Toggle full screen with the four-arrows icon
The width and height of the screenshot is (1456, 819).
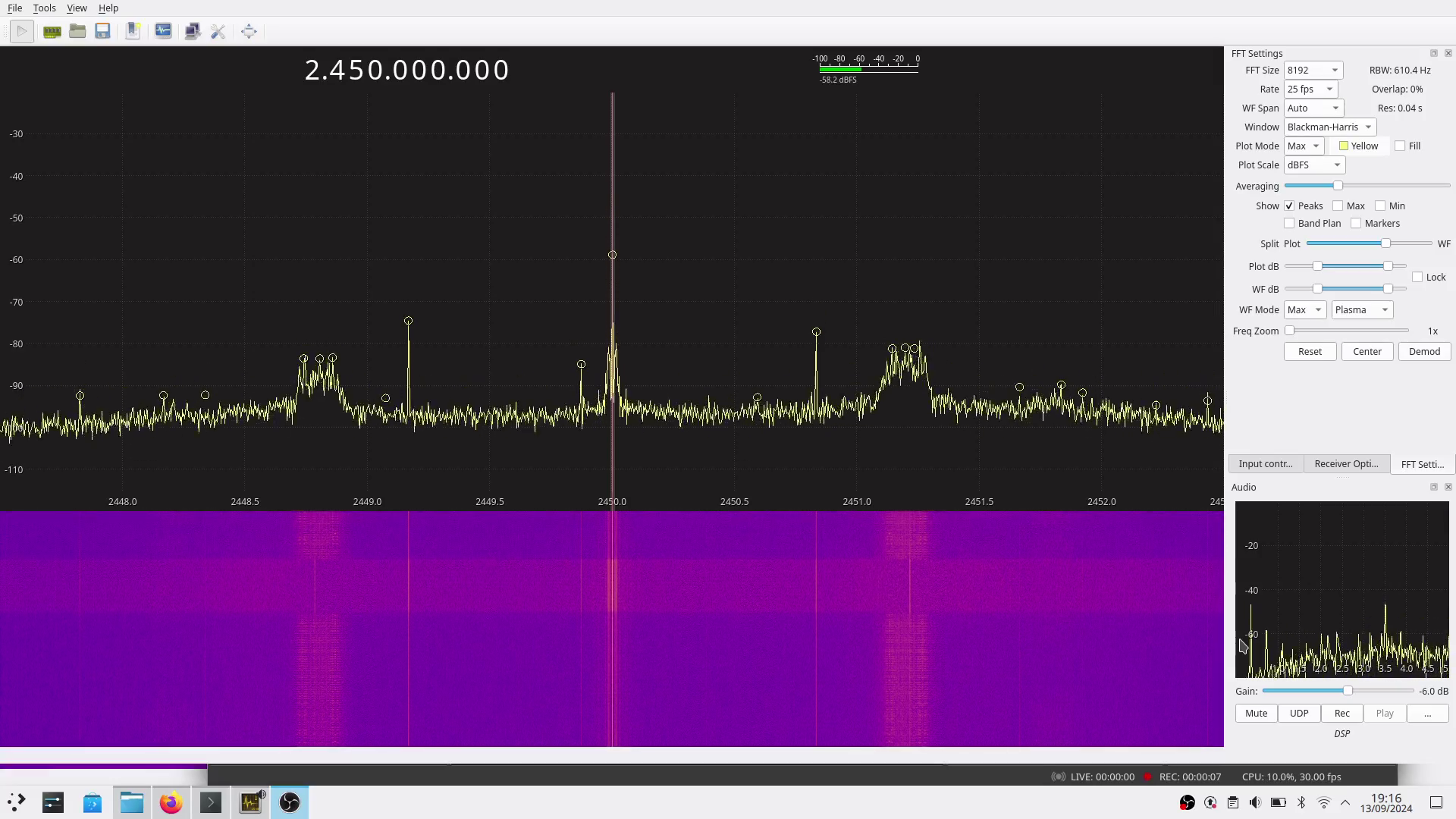click(x=249, y=31)
